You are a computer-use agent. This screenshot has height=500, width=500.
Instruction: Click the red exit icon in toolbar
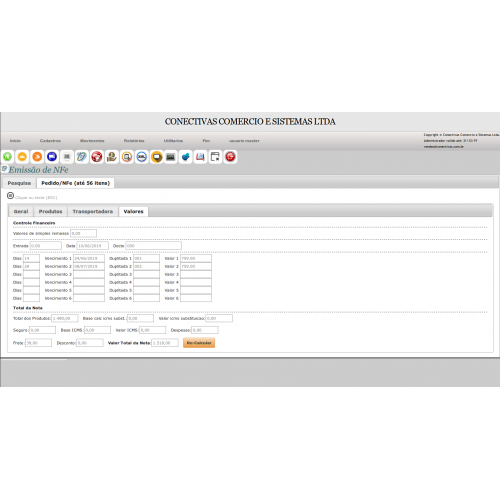click(x=230, y=156)
